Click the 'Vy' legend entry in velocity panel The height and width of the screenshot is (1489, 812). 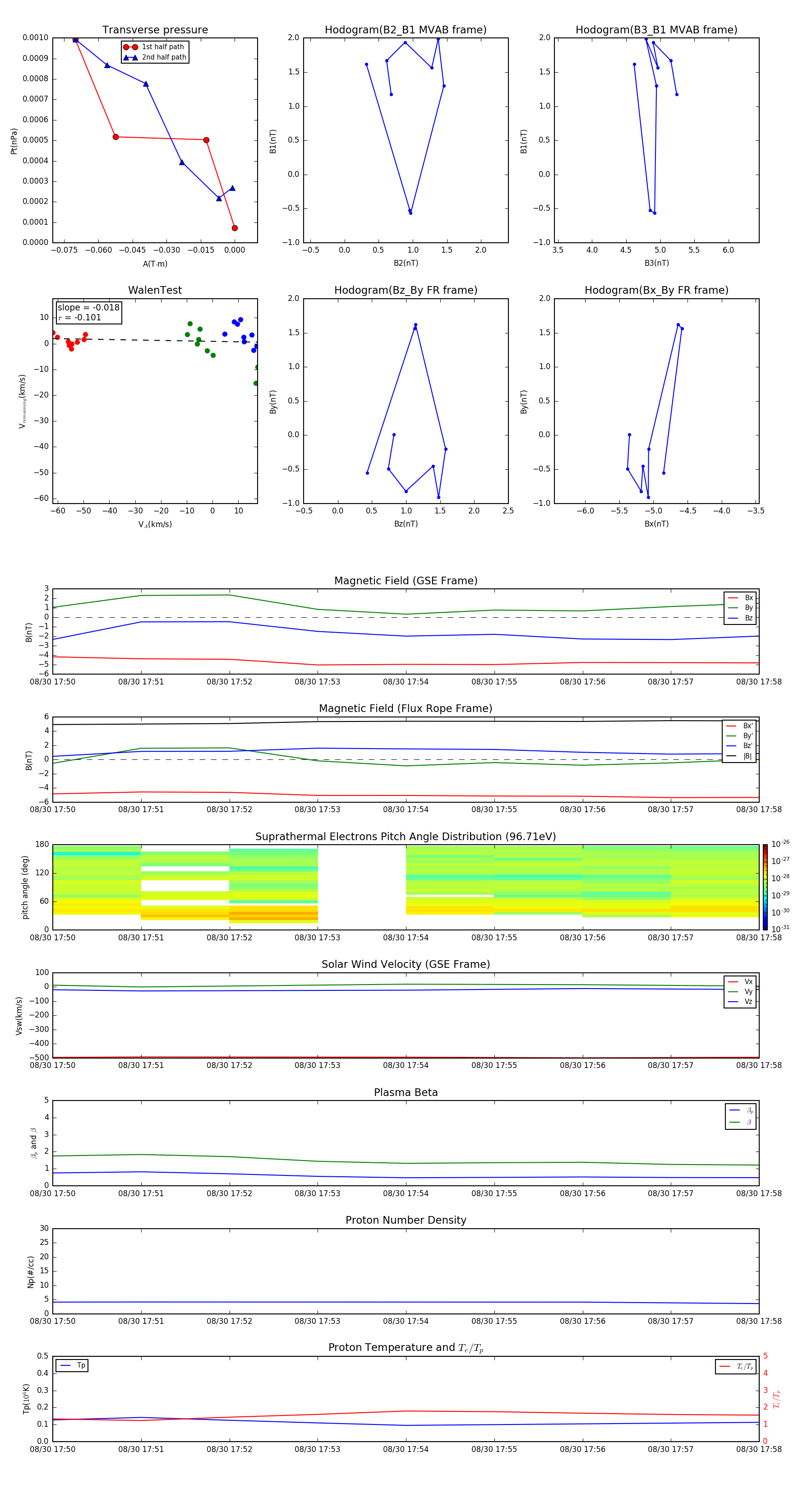(x=740, y=992)
